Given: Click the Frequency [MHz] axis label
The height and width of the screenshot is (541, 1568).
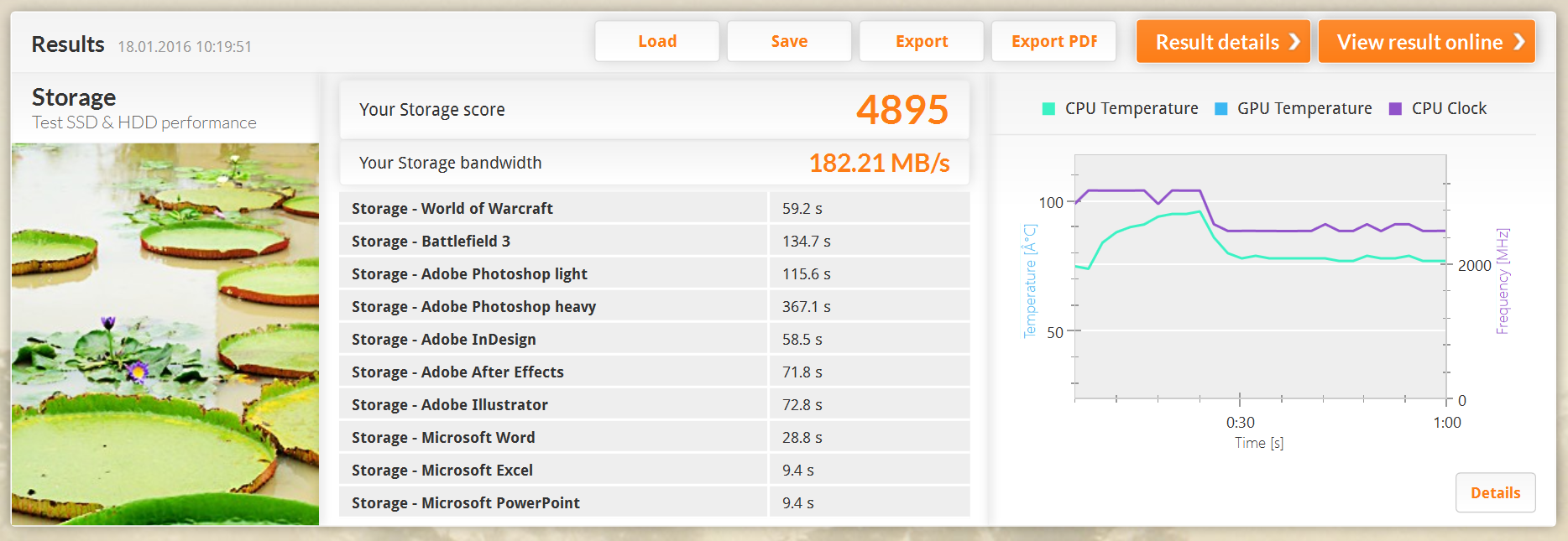Looking at the screenshot, I should [x=1503, y=280].
